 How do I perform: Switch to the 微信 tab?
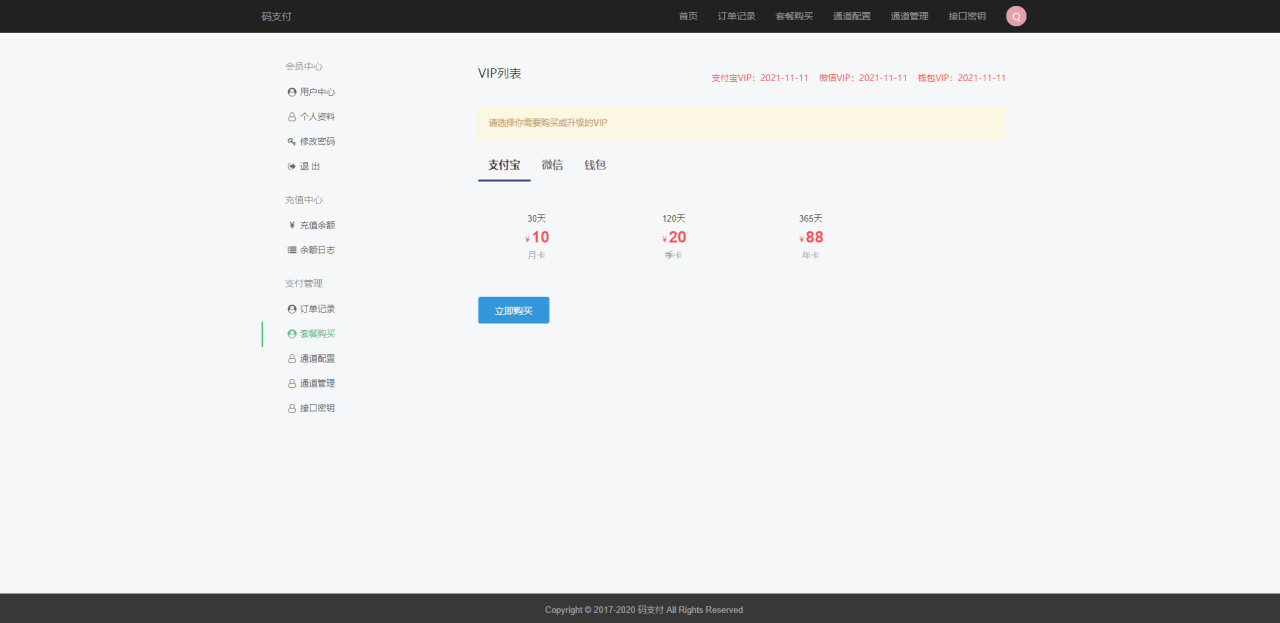coord(552,165)
